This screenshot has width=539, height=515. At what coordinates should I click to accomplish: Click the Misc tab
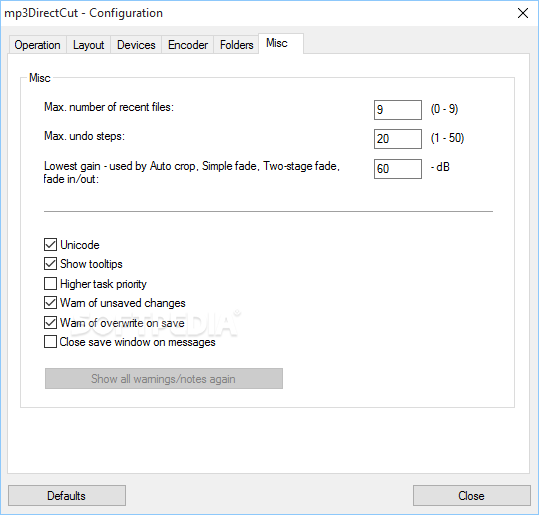pos(281,43)
